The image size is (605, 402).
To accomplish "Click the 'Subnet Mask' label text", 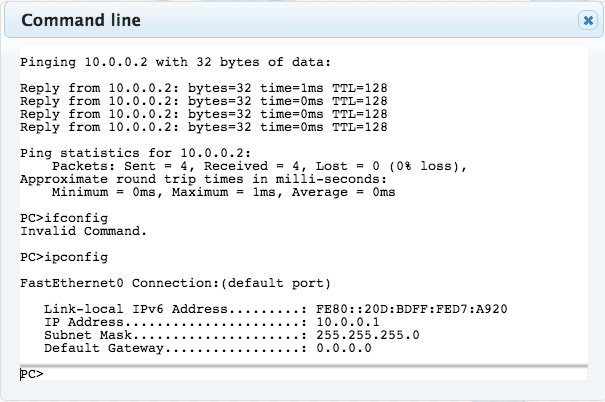I will pos(88,335).
